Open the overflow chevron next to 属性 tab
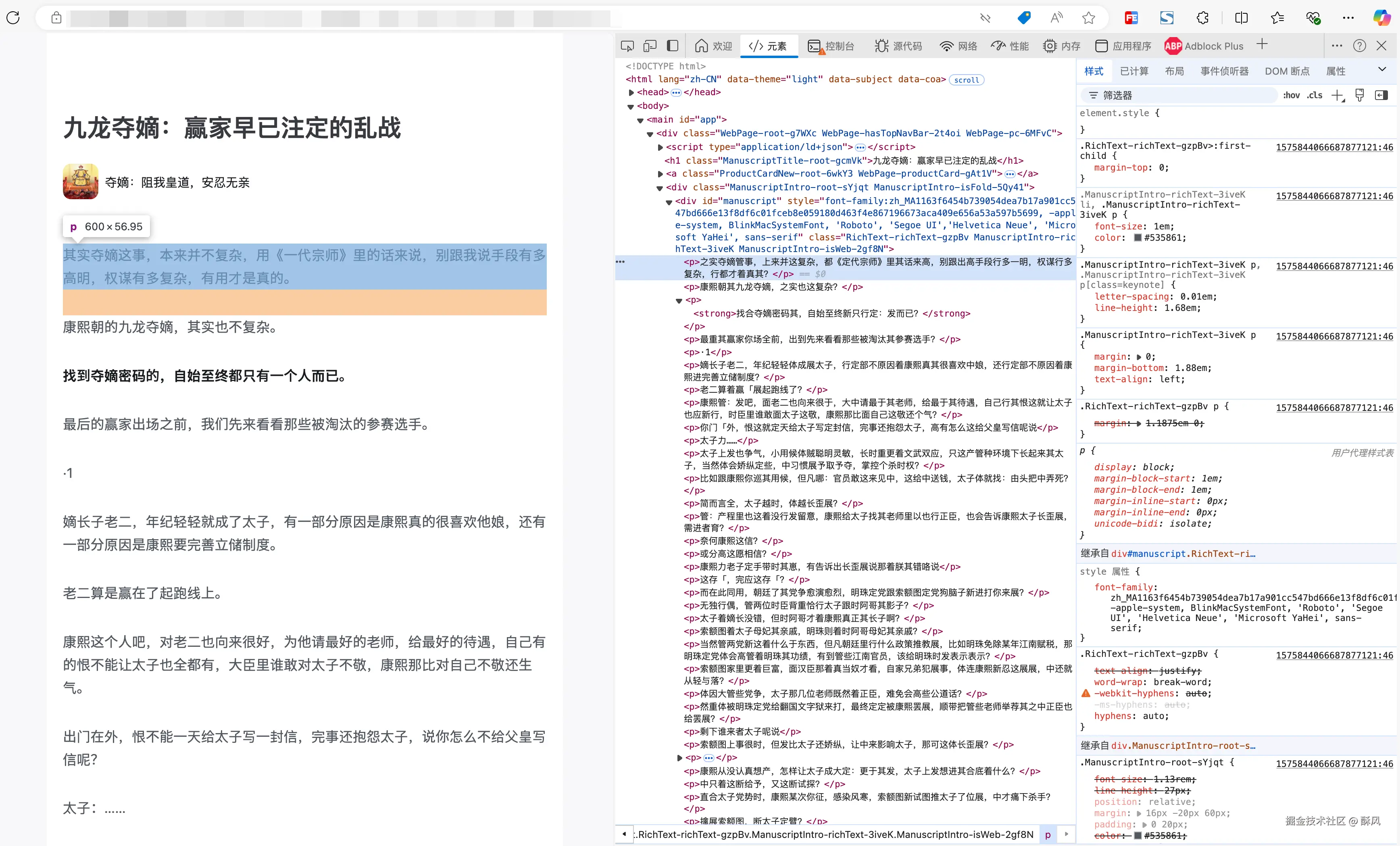 coord(1383,69)
